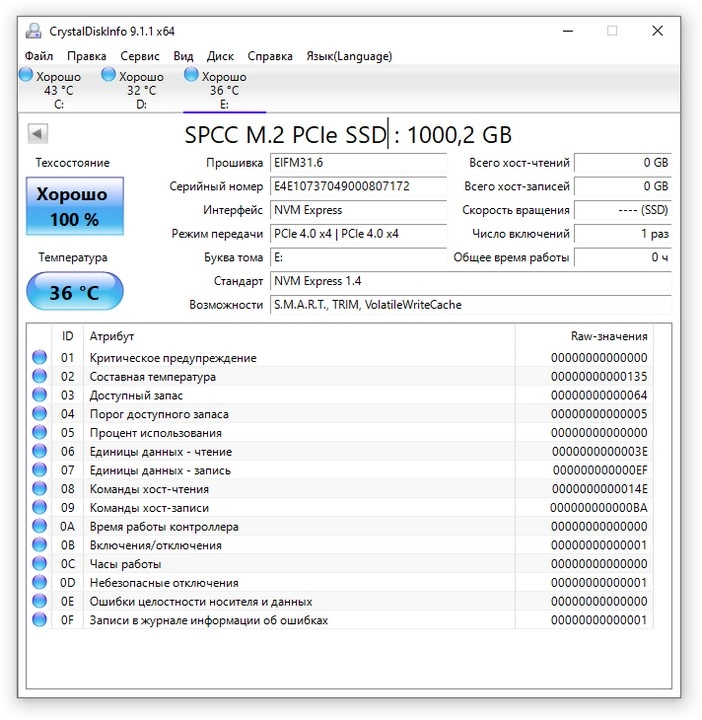Click the serial number field E4E10737049000807172
Screen dimensions: 702x720
(358, 186)
